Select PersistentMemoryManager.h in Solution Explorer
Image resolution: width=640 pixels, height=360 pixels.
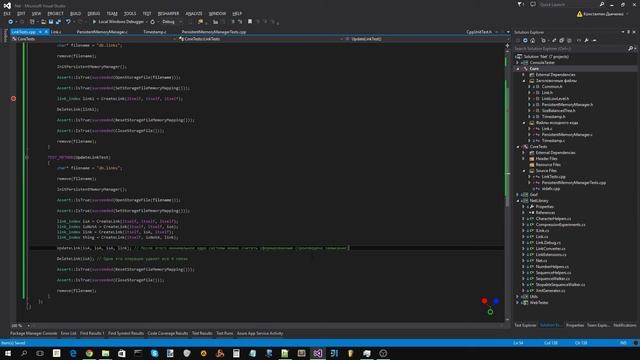pos(567,104)
